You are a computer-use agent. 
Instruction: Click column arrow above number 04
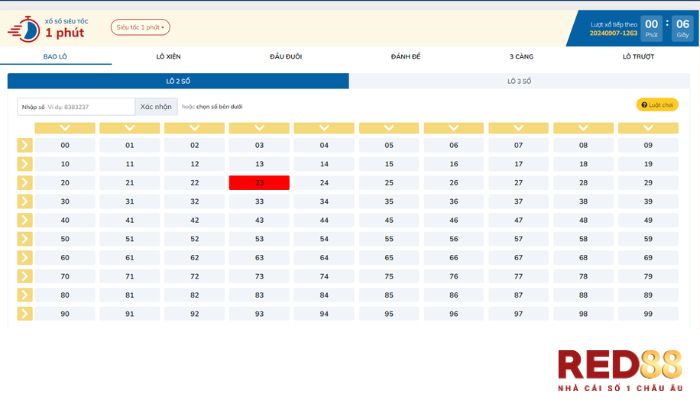point(324,128)
